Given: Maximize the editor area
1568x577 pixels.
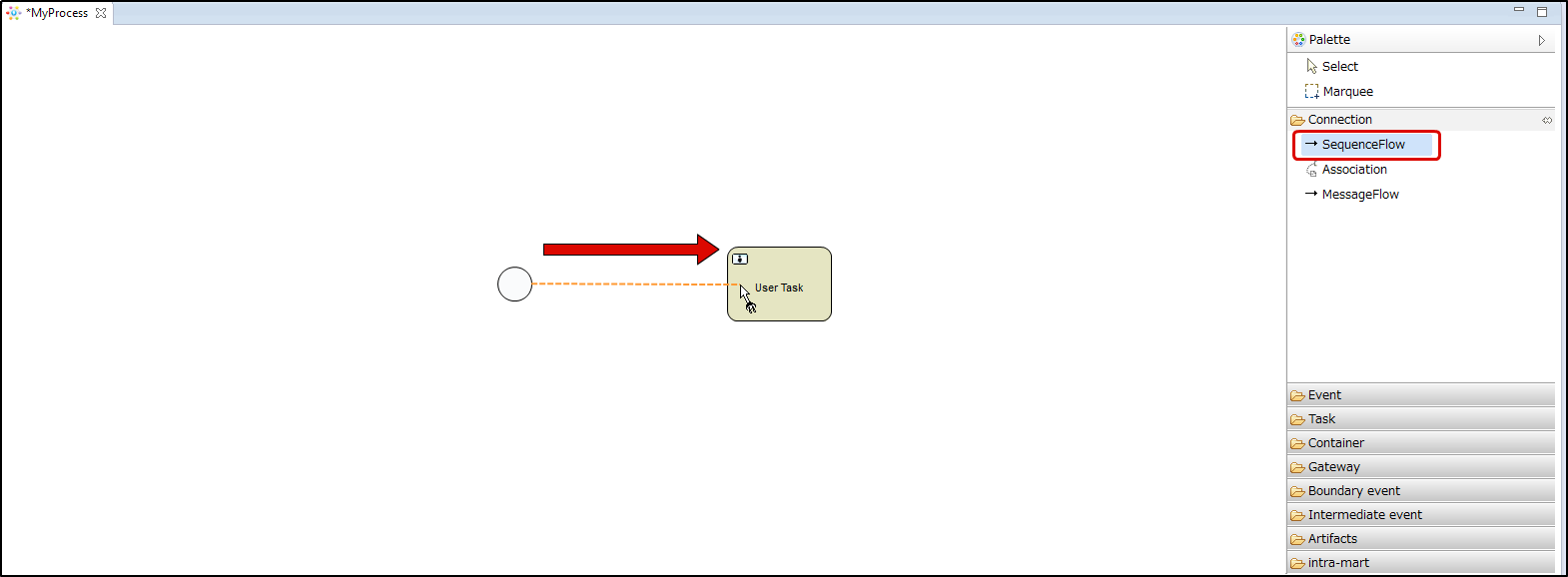Looking at the screenshot, I should coord(1542,12).
